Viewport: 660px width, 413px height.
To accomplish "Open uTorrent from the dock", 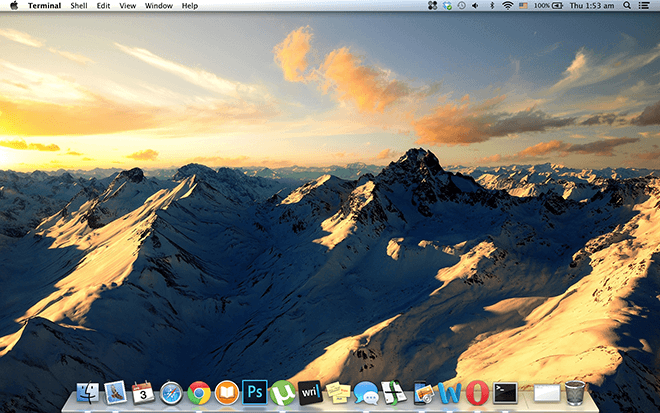I will coord(283,393).
